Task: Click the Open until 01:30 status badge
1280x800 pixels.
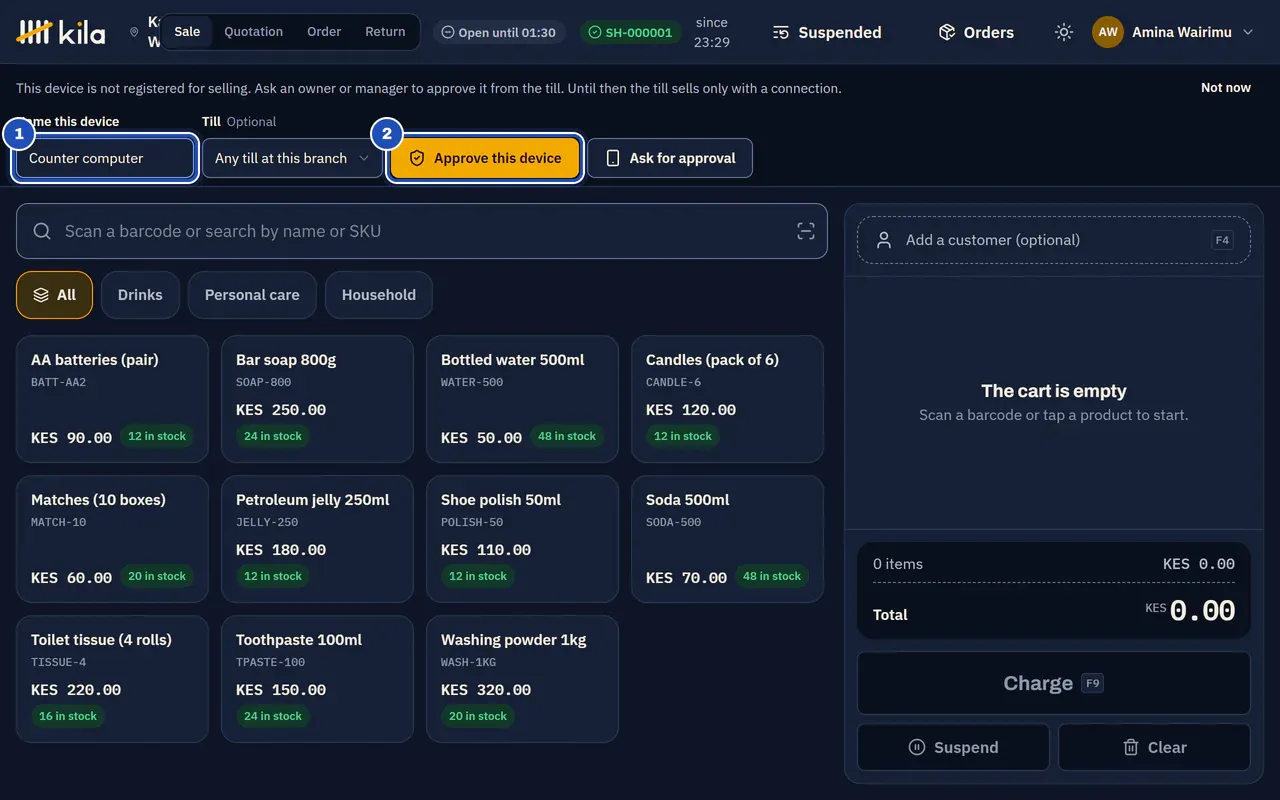Action: click(x=499, y=32)
